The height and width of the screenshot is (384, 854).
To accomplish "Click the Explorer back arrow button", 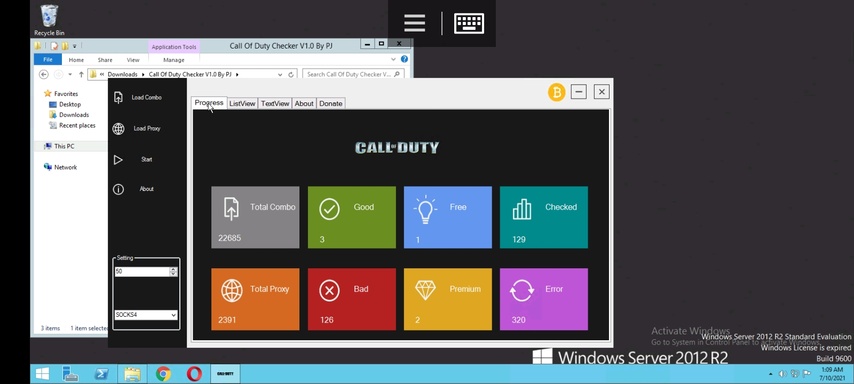I will click(44, 74).
